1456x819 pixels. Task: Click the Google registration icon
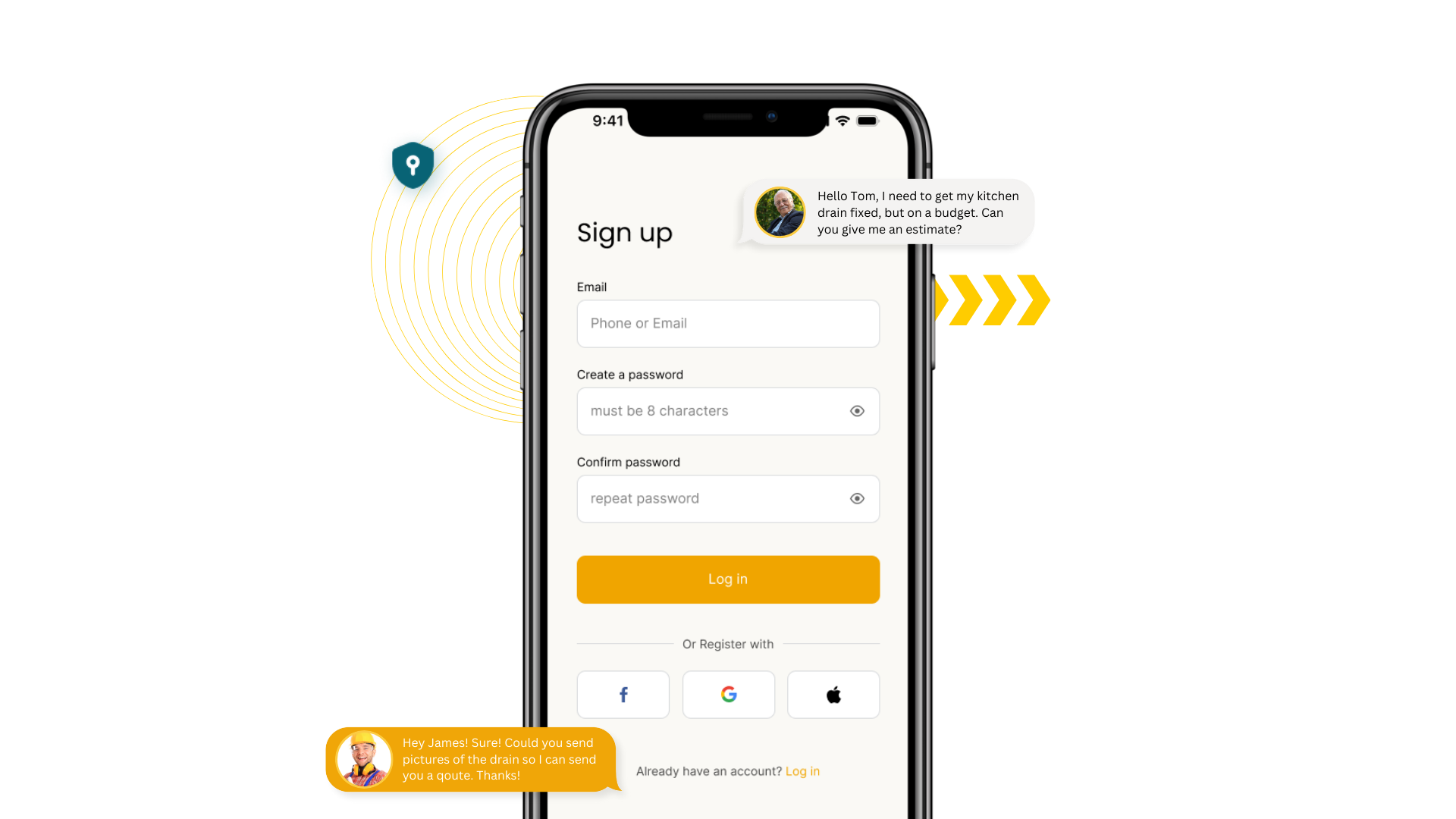pyautogui.click(x=728, y=694)
